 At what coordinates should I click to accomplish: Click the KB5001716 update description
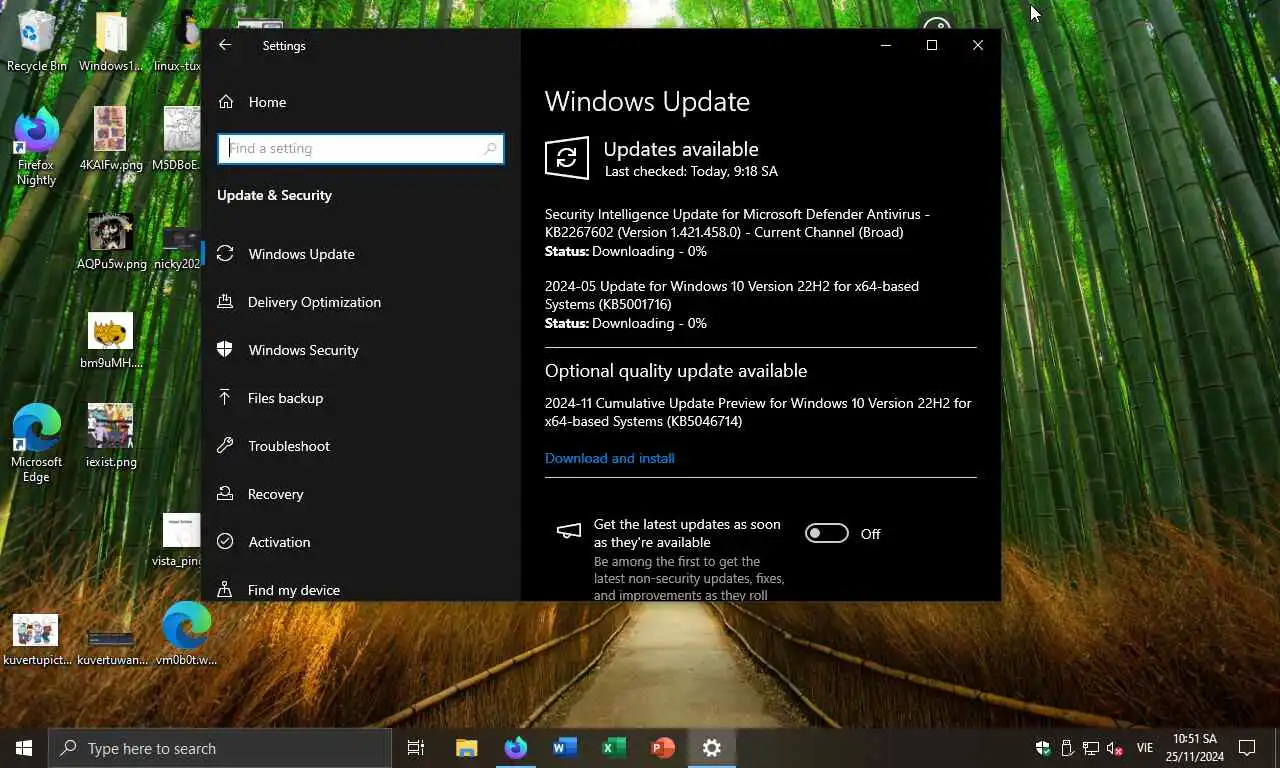pyautogui.click(x=731, y=295)
